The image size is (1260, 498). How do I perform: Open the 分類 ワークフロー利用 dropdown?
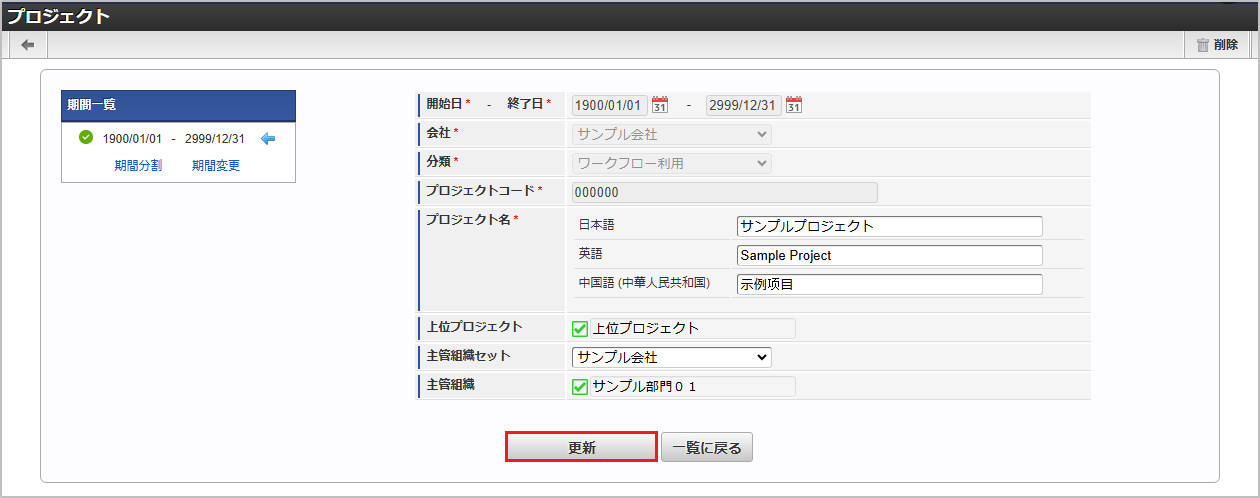pyautogui.click(x=671, y=163)
